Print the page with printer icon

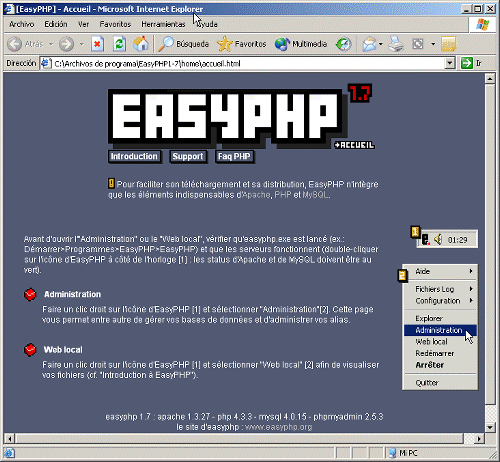tap(396, 44)
